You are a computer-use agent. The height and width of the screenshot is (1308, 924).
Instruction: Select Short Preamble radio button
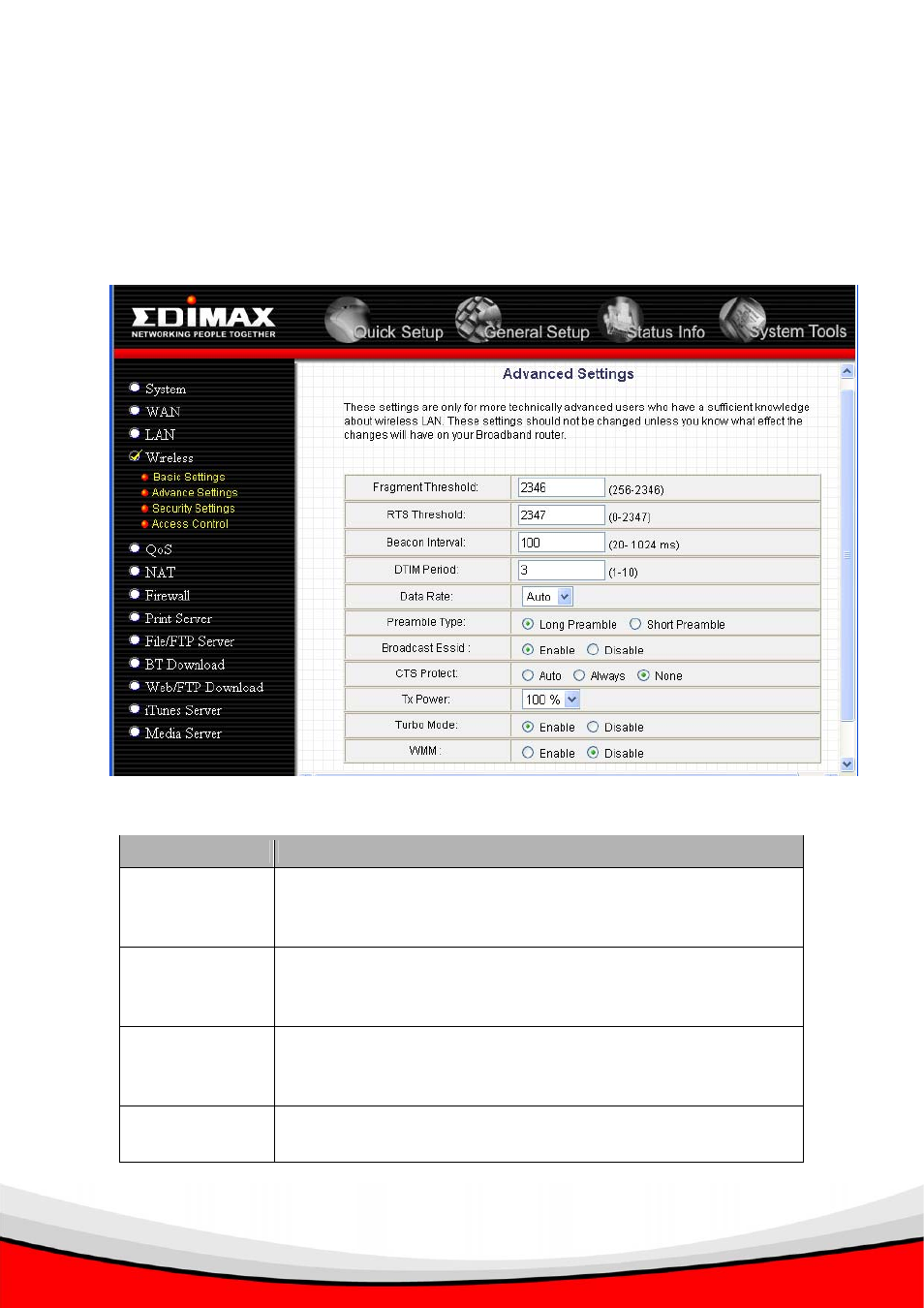635,624
